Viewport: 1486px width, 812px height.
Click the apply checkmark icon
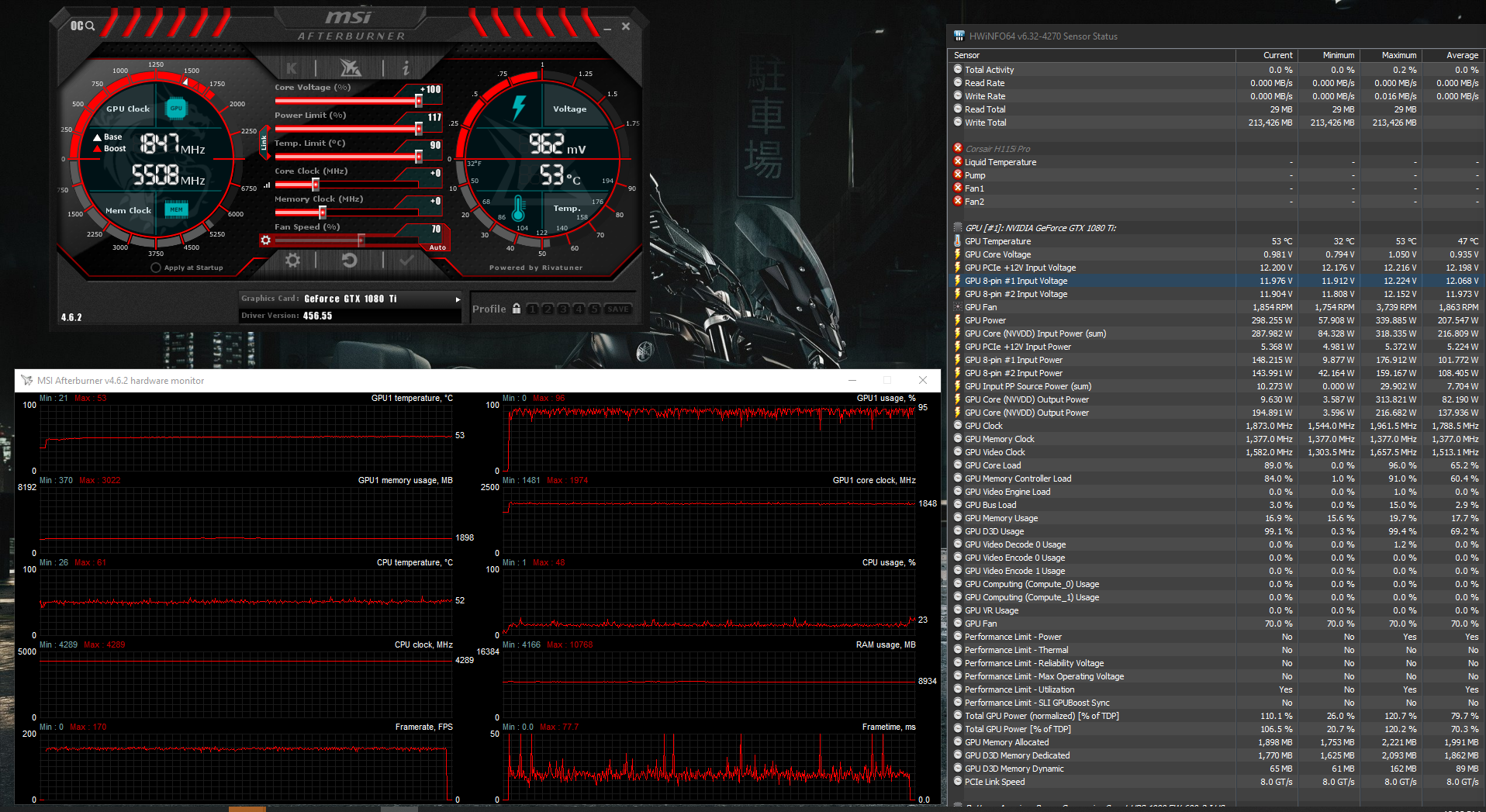[406, 261]
